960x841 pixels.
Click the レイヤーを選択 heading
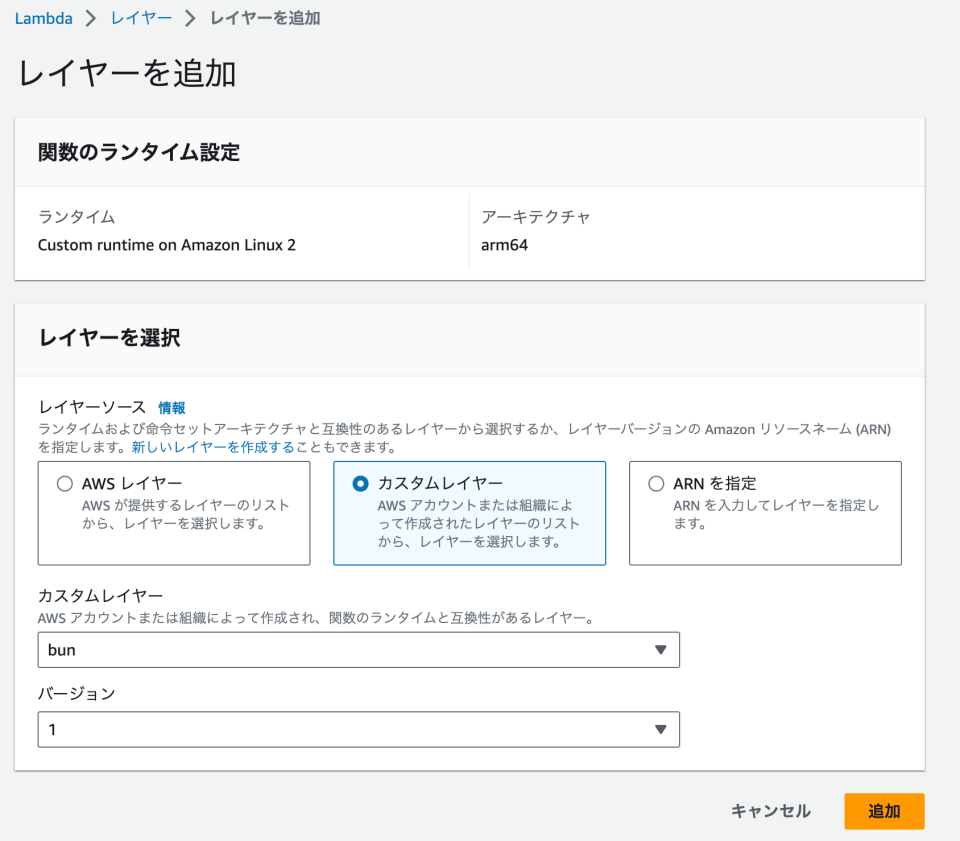tap(110, 337)
